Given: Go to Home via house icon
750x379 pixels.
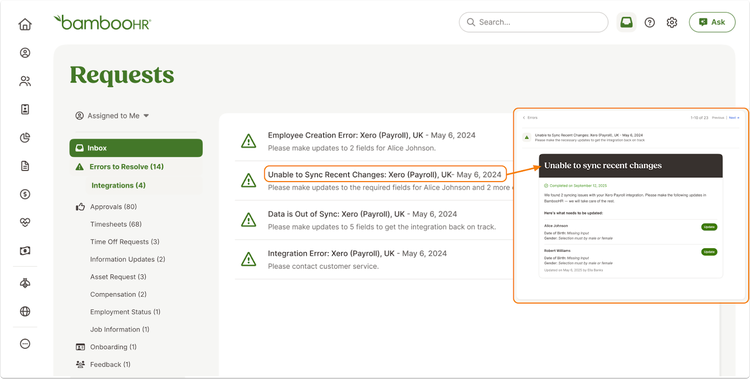Looking at the screenshot, I should point(25,24).
